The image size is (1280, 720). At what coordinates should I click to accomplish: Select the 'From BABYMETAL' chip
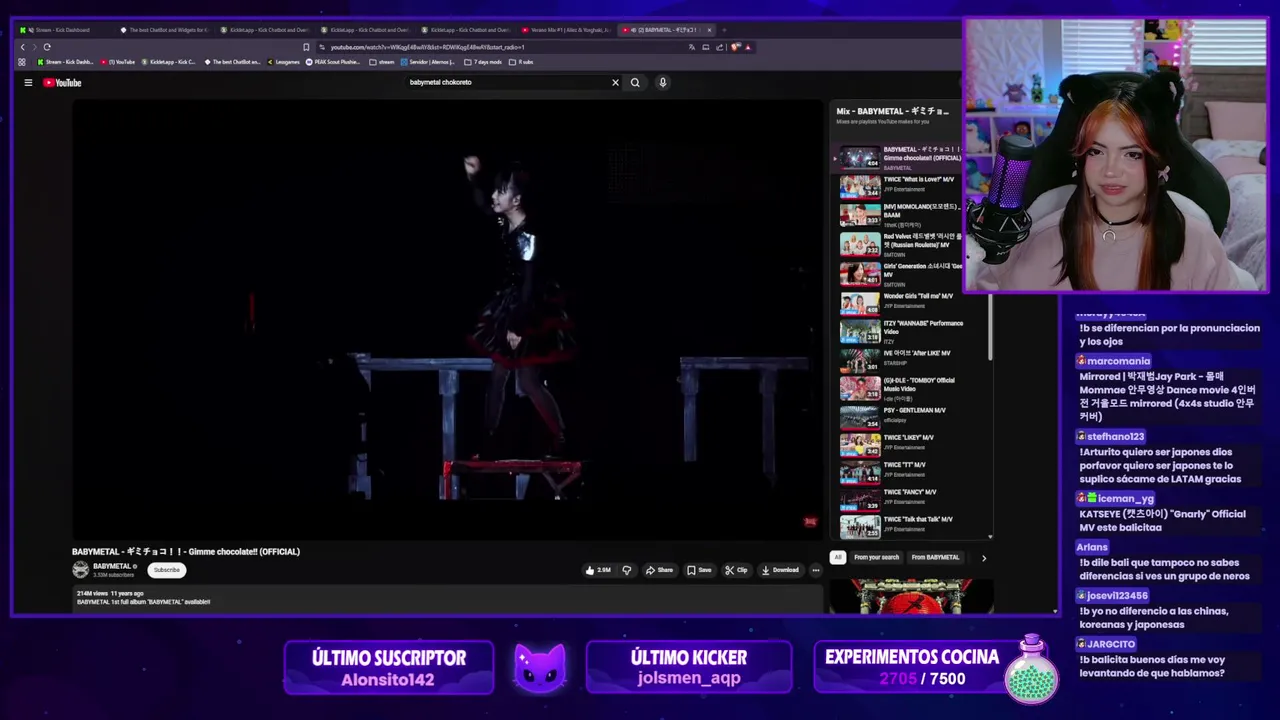click(935, 557)
